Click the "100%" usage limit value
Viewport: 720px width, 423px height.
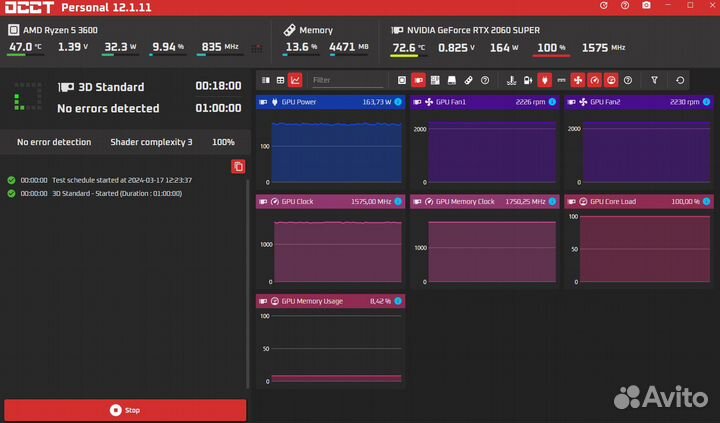223,142
